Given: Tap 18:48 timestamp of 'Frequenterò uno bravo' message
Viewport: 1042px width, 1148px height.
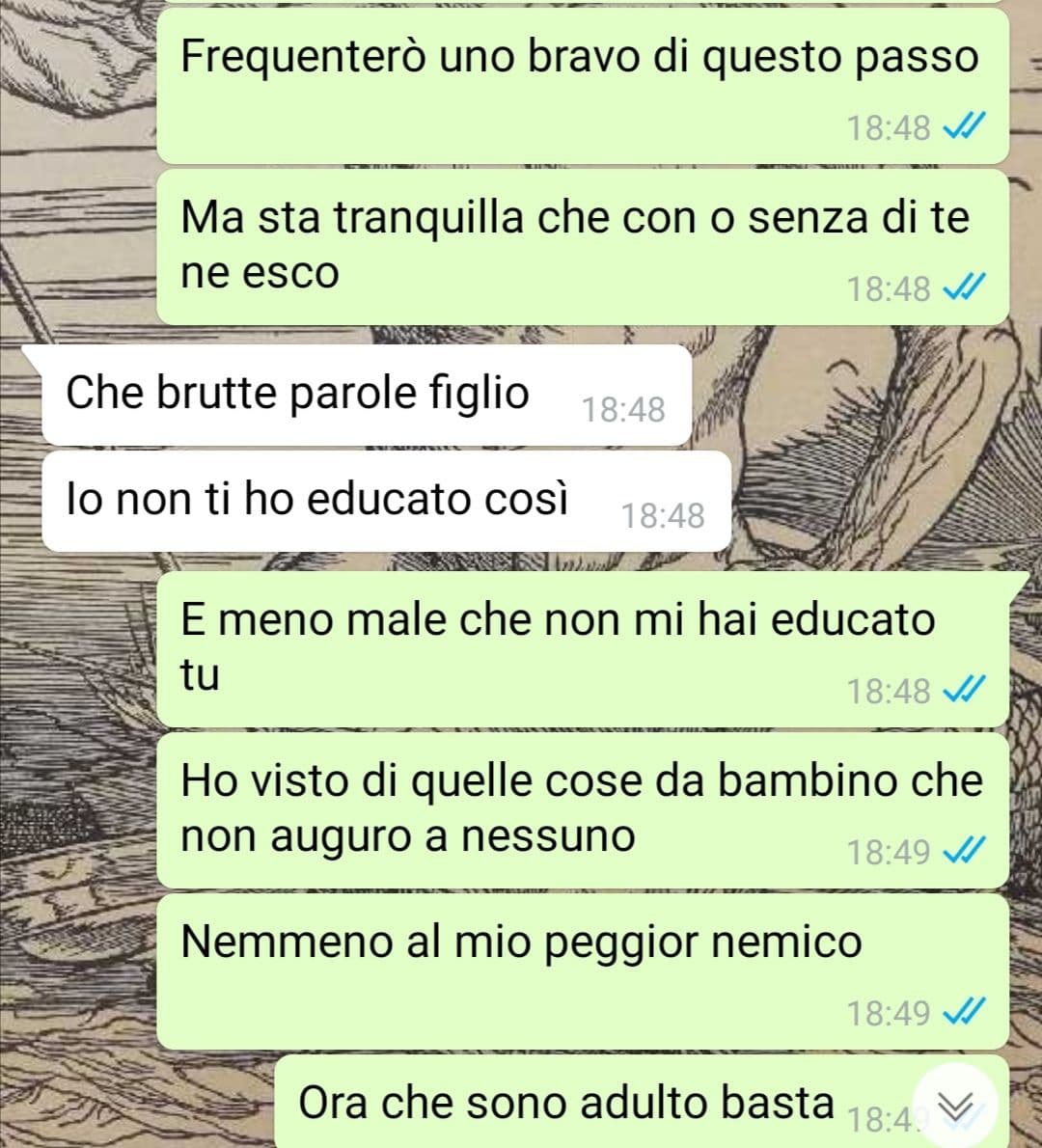Looking at the screenshot, I should [x=889, y=128].
